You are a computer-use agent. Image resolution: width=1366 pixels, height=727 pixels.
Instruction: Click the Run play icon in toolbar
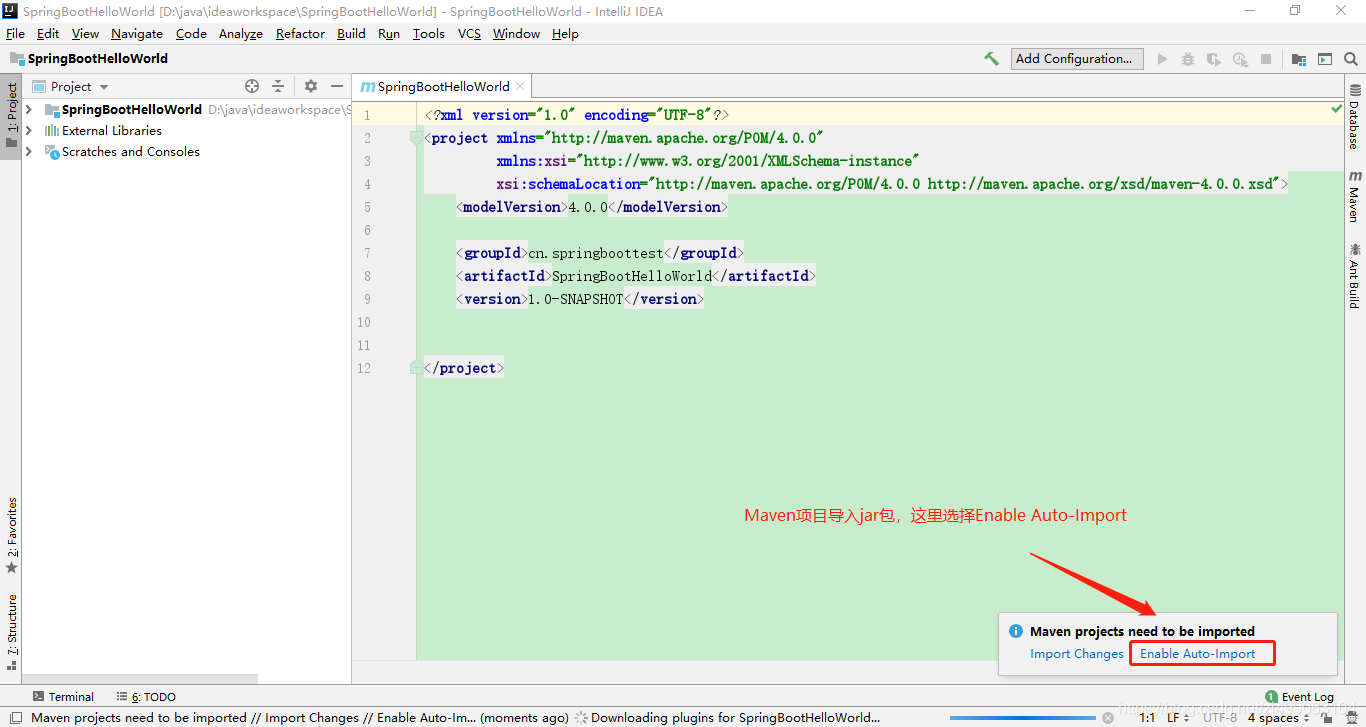pos(1162,59)
